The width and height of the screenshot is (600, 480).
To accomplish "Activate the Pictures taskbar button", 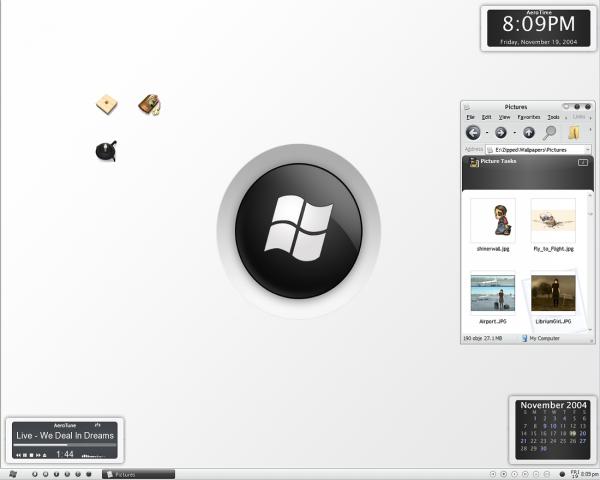I will 139,474.
